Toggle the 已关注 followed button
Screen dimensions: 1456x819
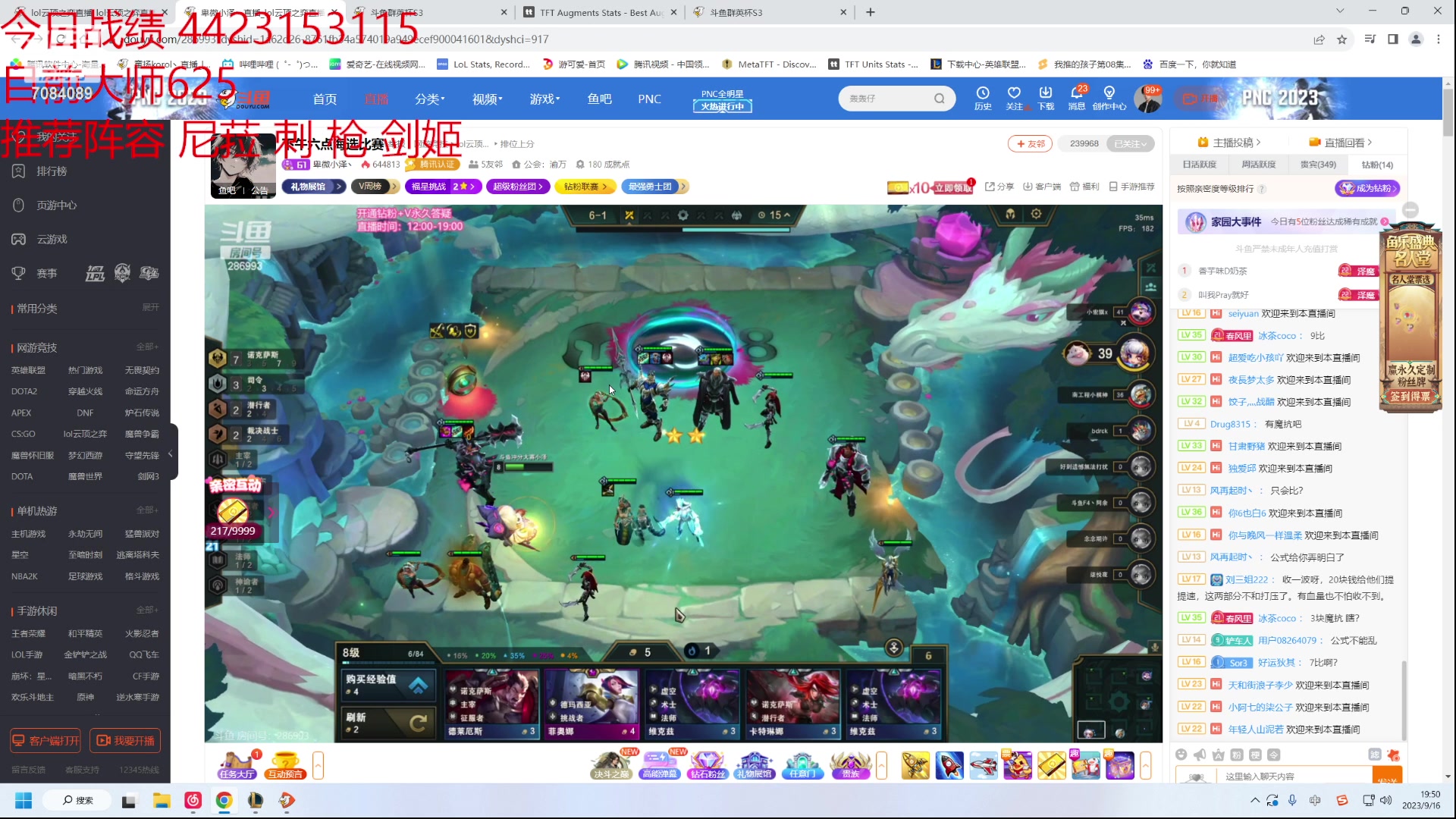point(1130,143)
